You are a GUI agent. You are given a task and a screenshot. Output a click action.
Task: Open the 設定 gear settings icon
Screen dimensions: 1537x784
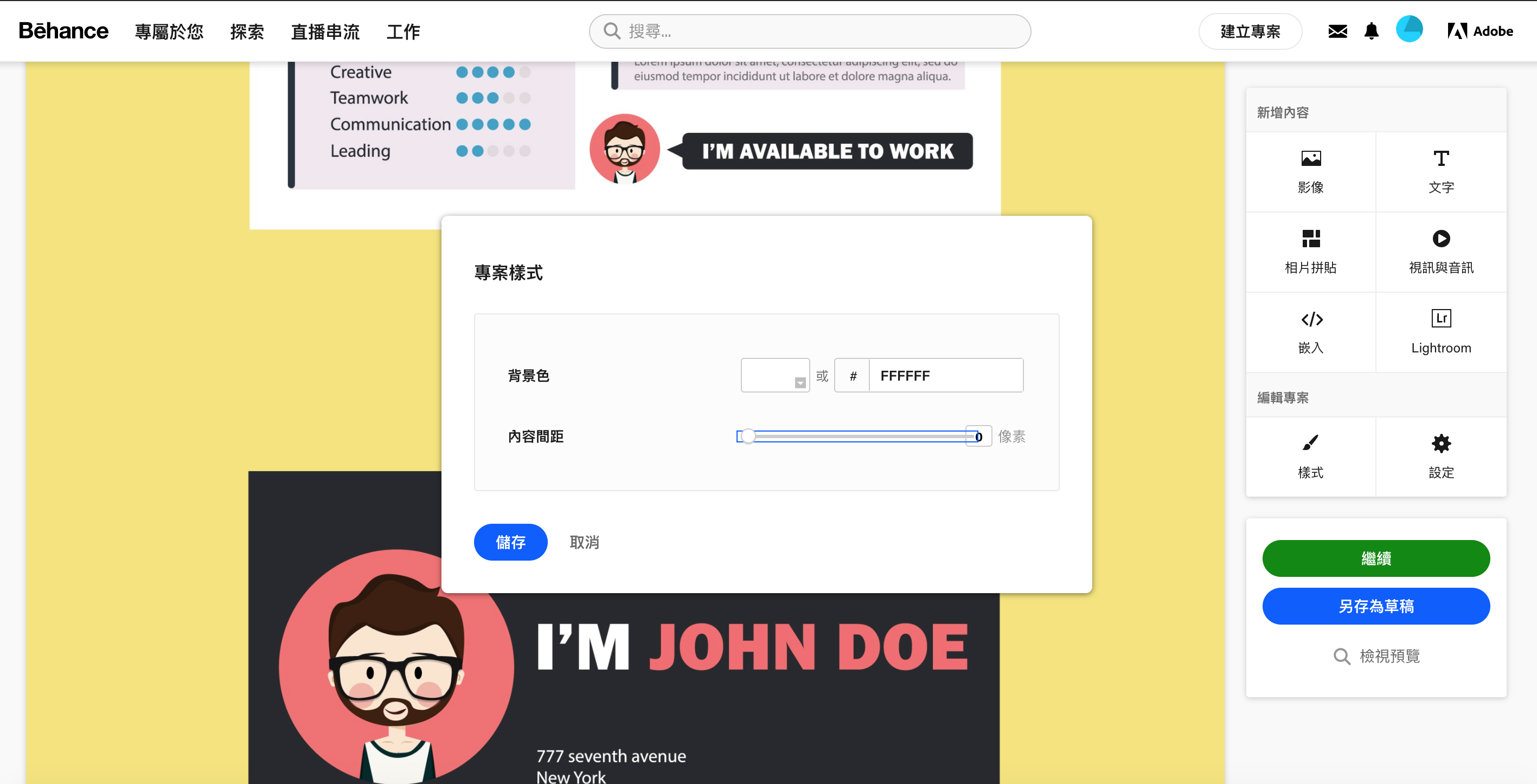click(x=1440, y=444)
